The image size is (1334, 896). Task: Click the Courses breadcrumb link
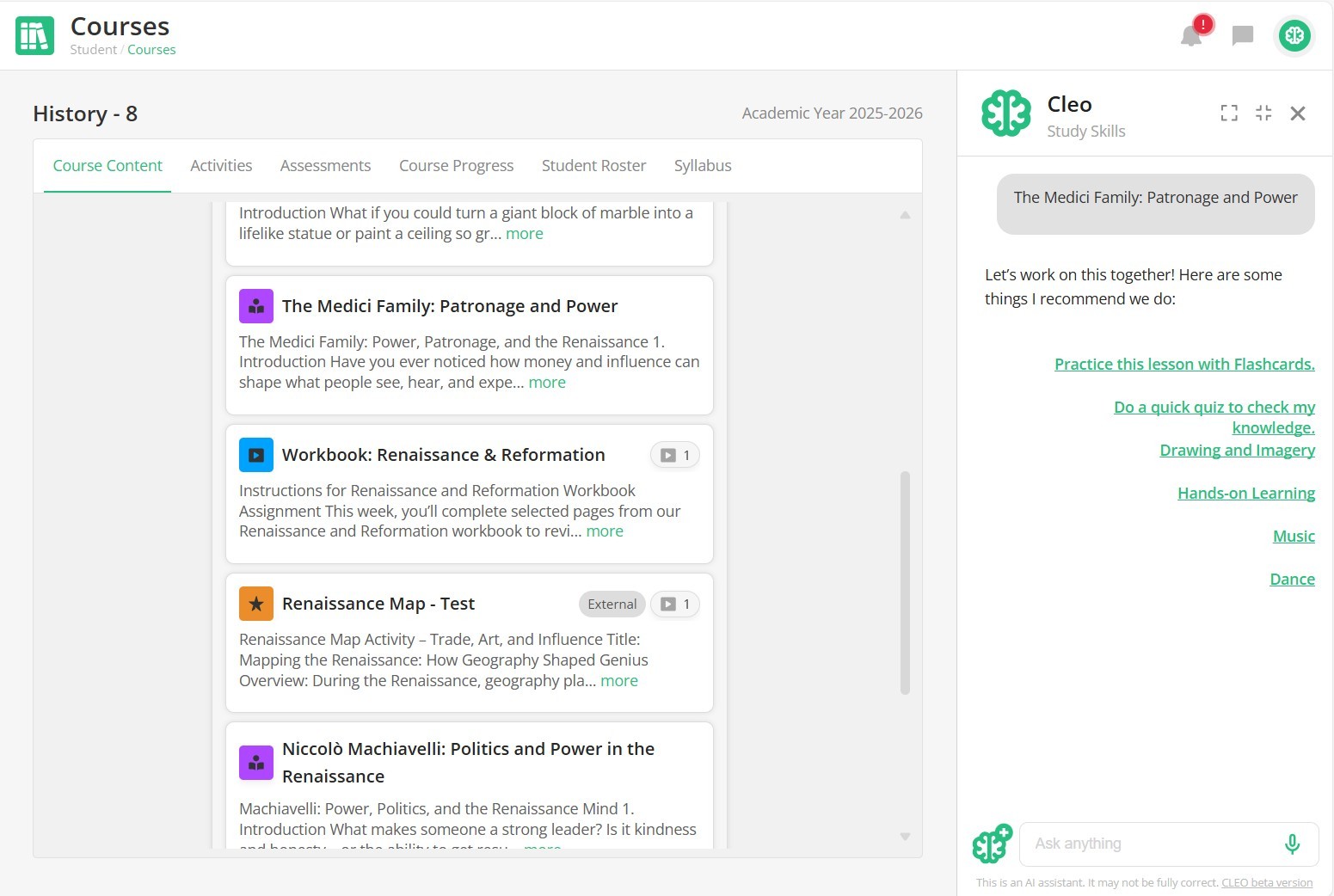[151, 50]
